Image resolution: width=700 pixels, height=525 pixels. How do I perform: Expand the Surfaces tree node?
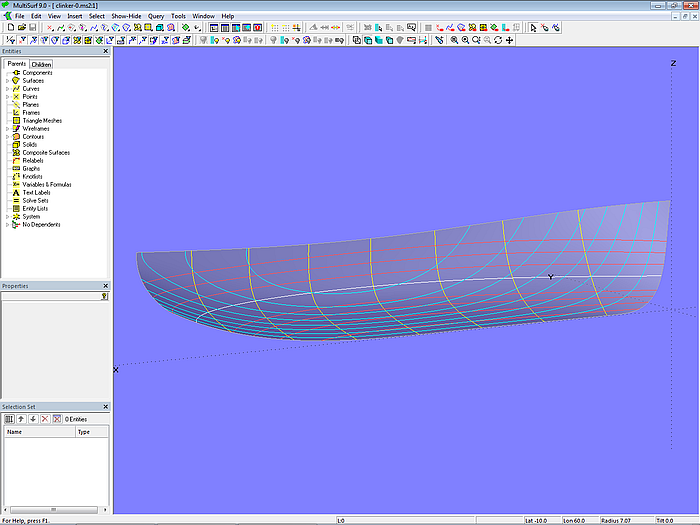[7, 81]
